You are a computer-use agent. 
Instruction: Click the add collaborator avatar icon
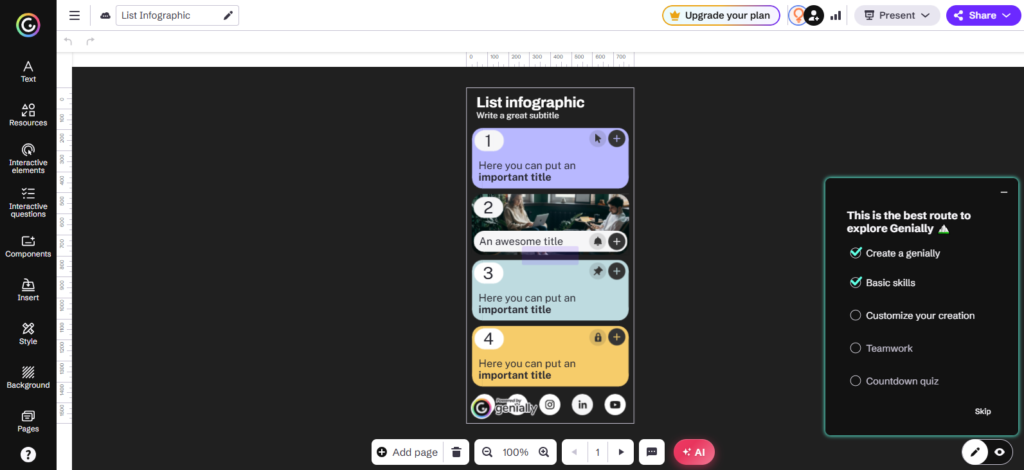click(813, 16)
